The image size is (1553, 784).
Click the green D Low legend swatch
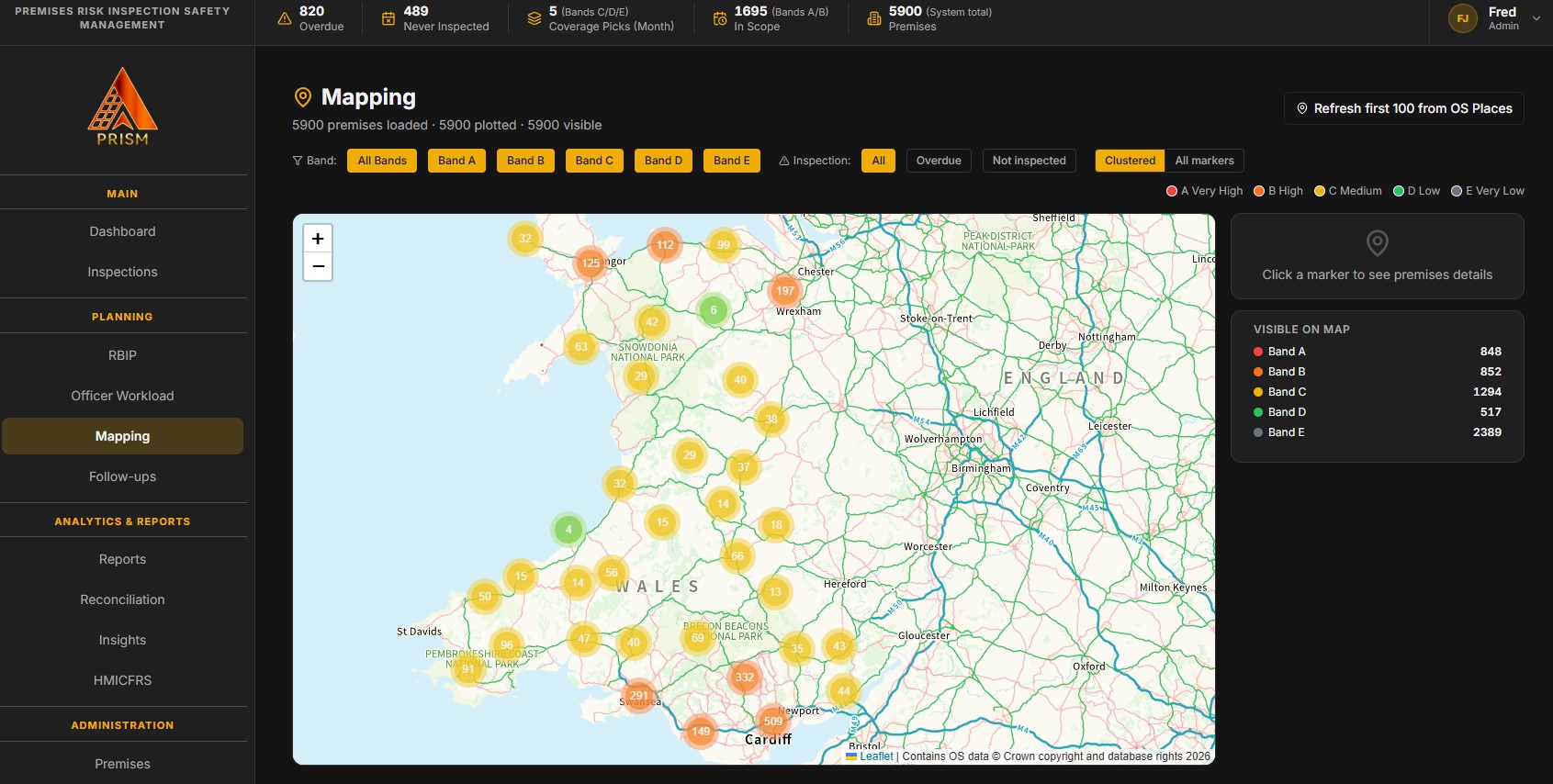pyautogui.click(x=1399, y=191)
